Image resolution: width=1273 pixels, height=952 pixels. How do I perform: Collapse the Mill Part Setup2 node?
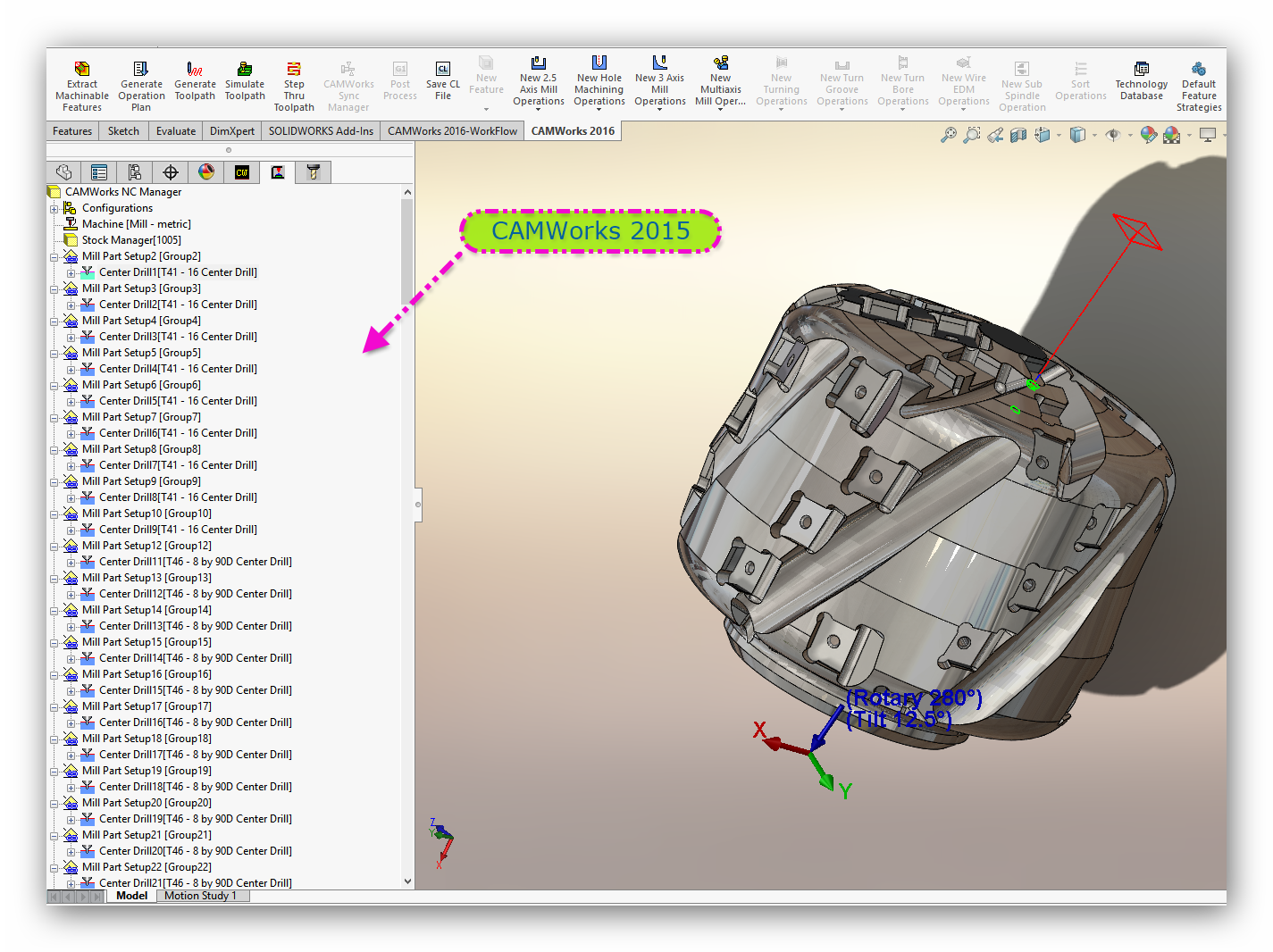54,256
